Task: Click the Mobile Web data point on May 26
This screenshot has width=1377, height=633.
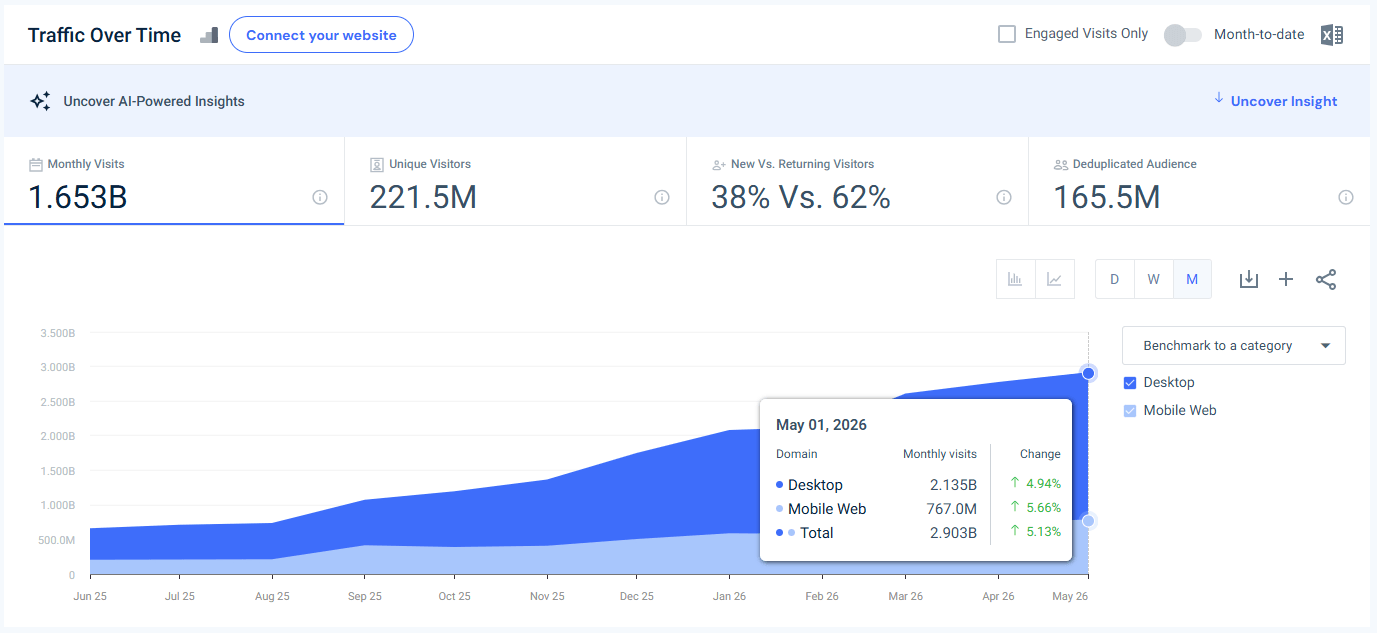Action: (1089, 521)
